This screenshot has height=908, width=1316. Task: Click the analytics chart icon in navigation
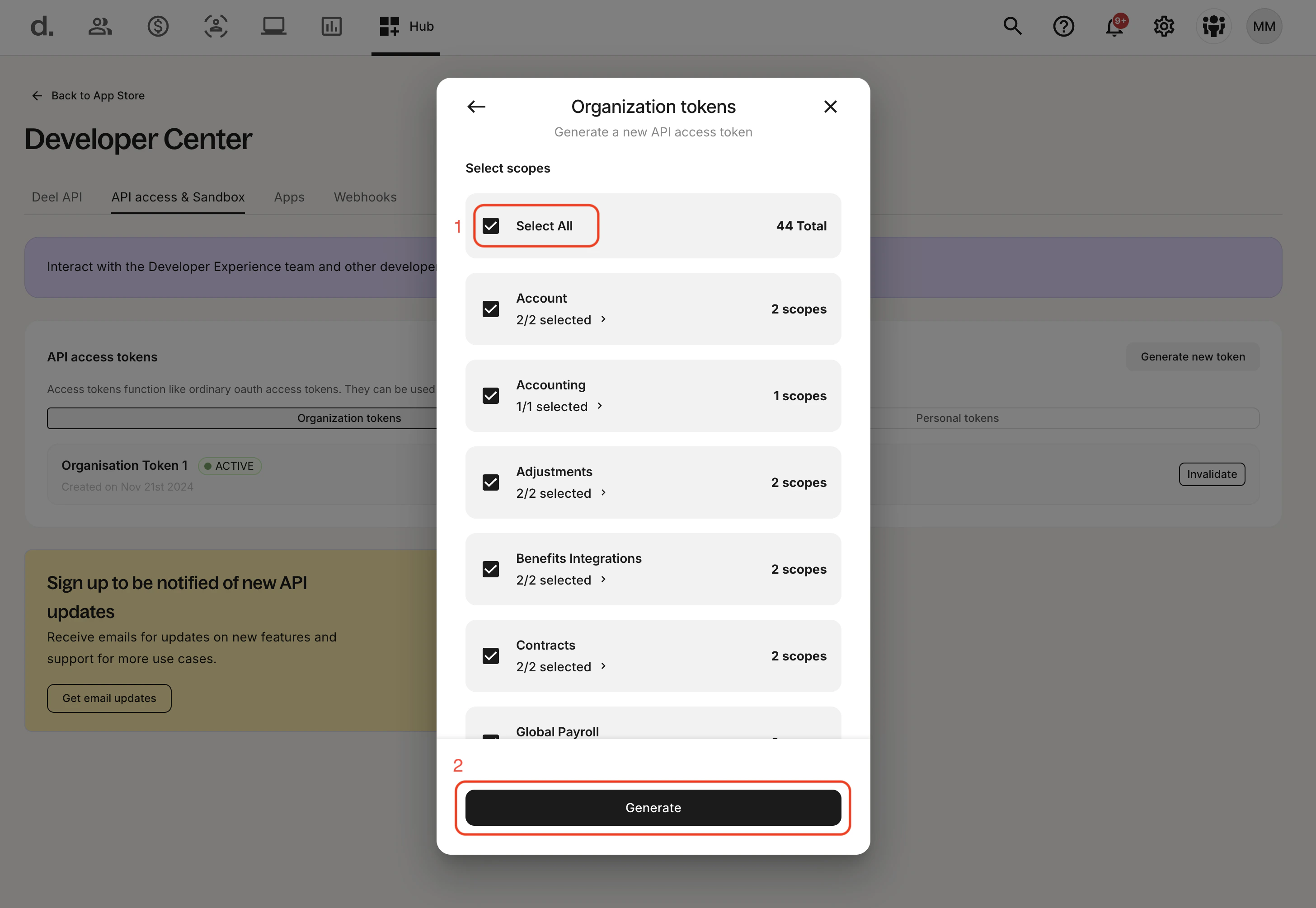pos(331,26)
